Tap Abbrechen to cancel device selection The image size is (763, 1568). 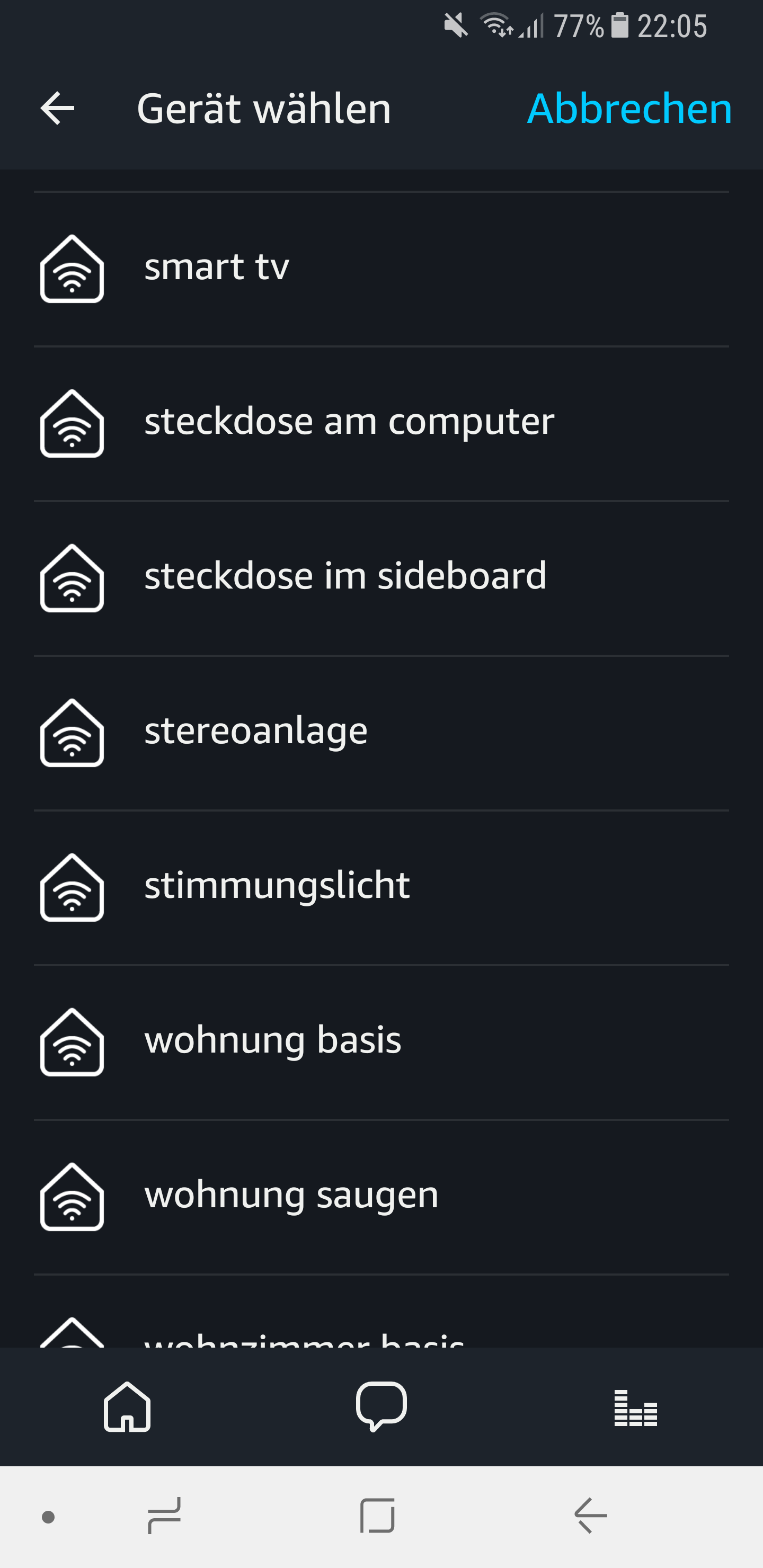[629, 109]
